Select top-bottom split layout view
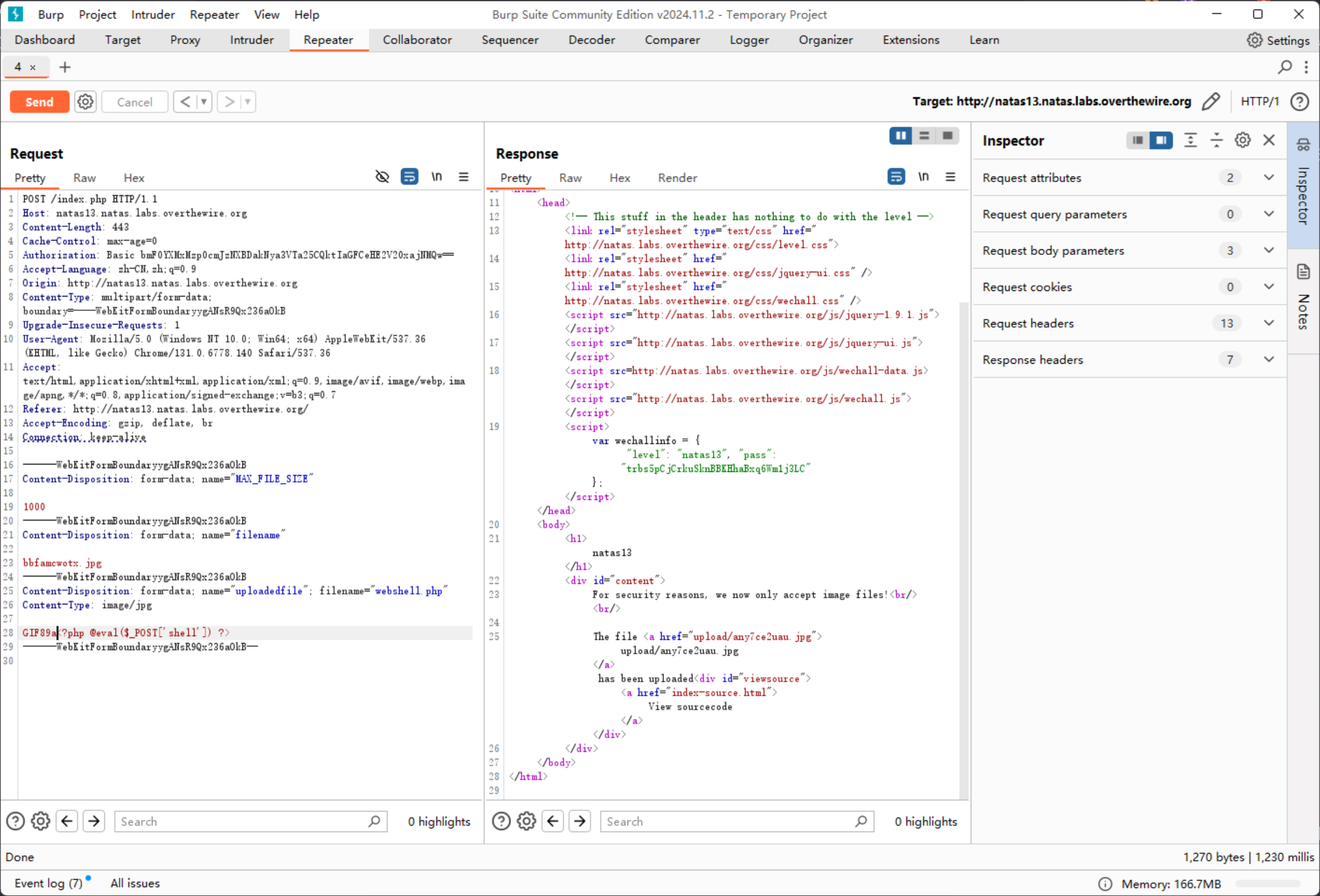Viewport: 1320px width, 896px height. [924, 136]
